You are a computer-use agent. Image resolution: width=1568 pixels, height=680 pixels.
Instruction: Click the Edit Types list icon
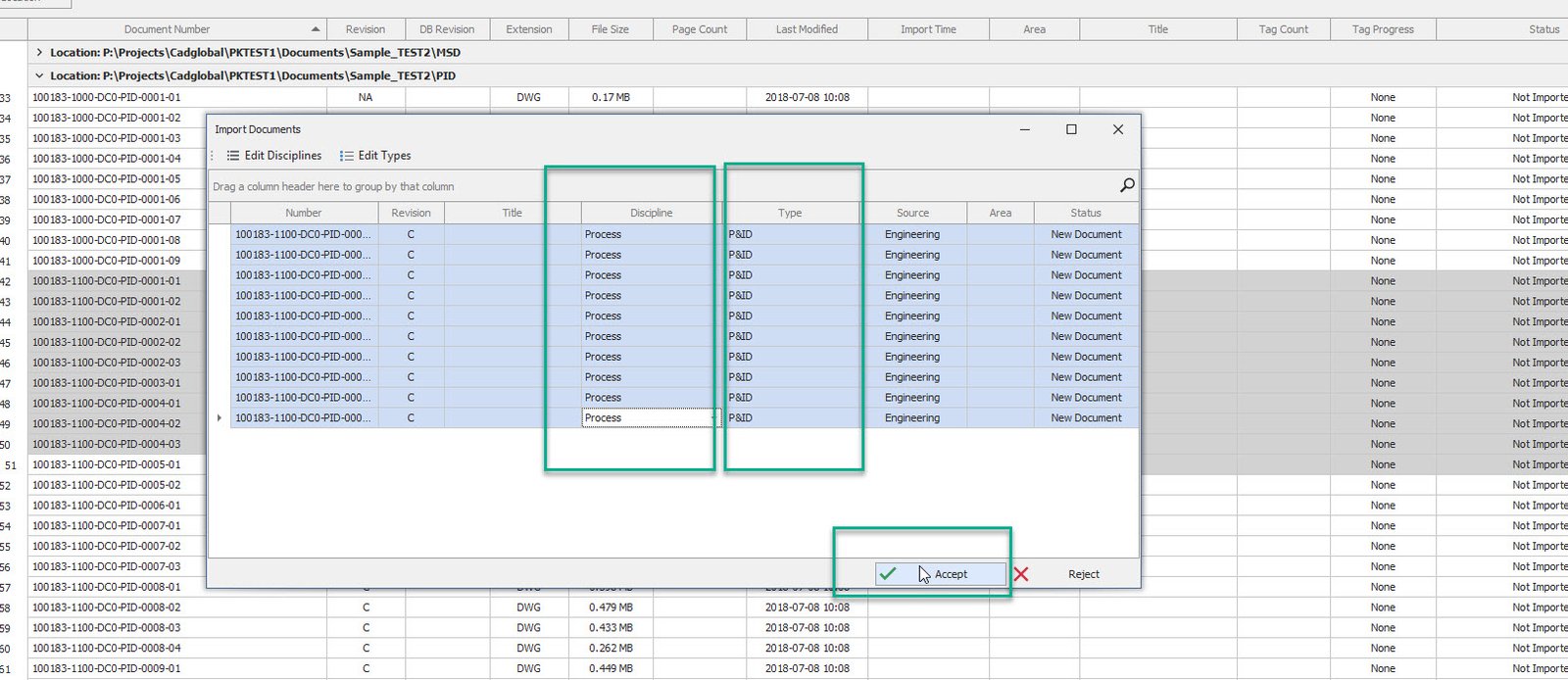[x=346, y=156]
